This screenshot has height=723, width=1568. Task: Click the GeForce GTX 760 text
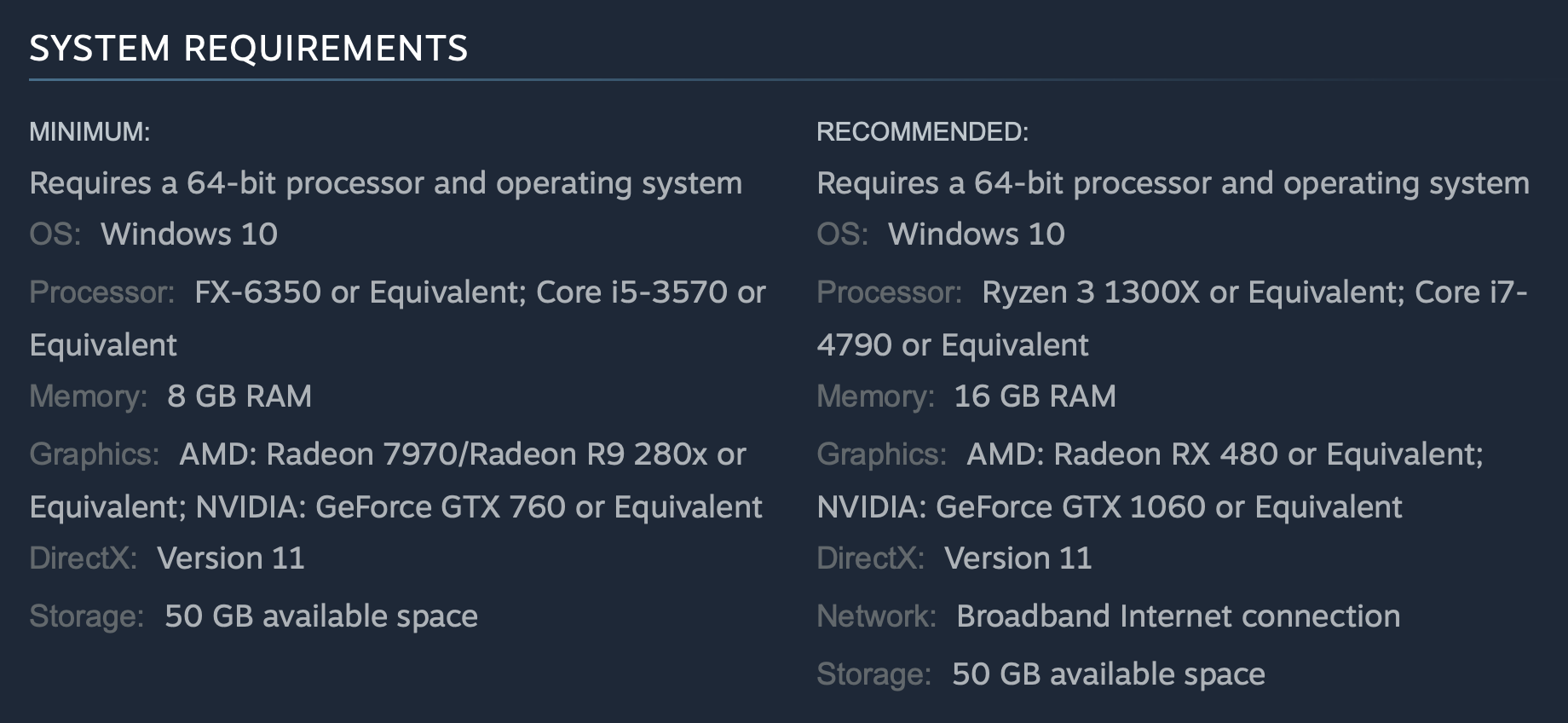tap(441, 507)
